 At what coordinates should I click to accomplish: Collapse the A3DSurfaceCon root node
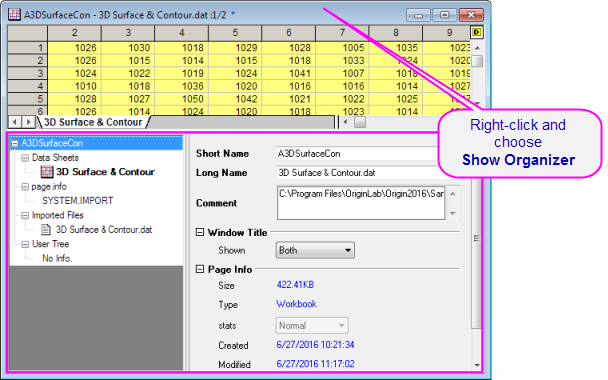(15, 143)
